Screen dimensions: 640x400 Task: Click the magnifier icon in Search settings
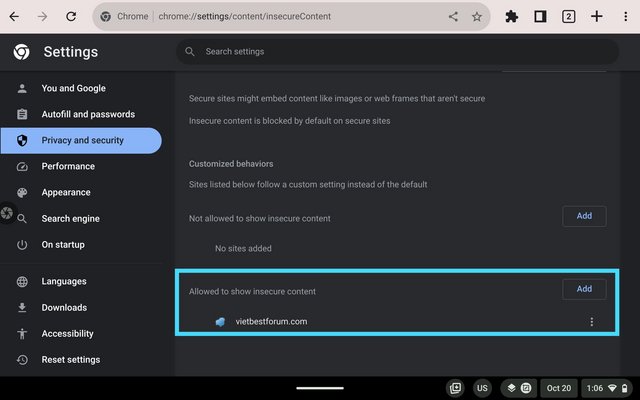click(x=190, y=51)
